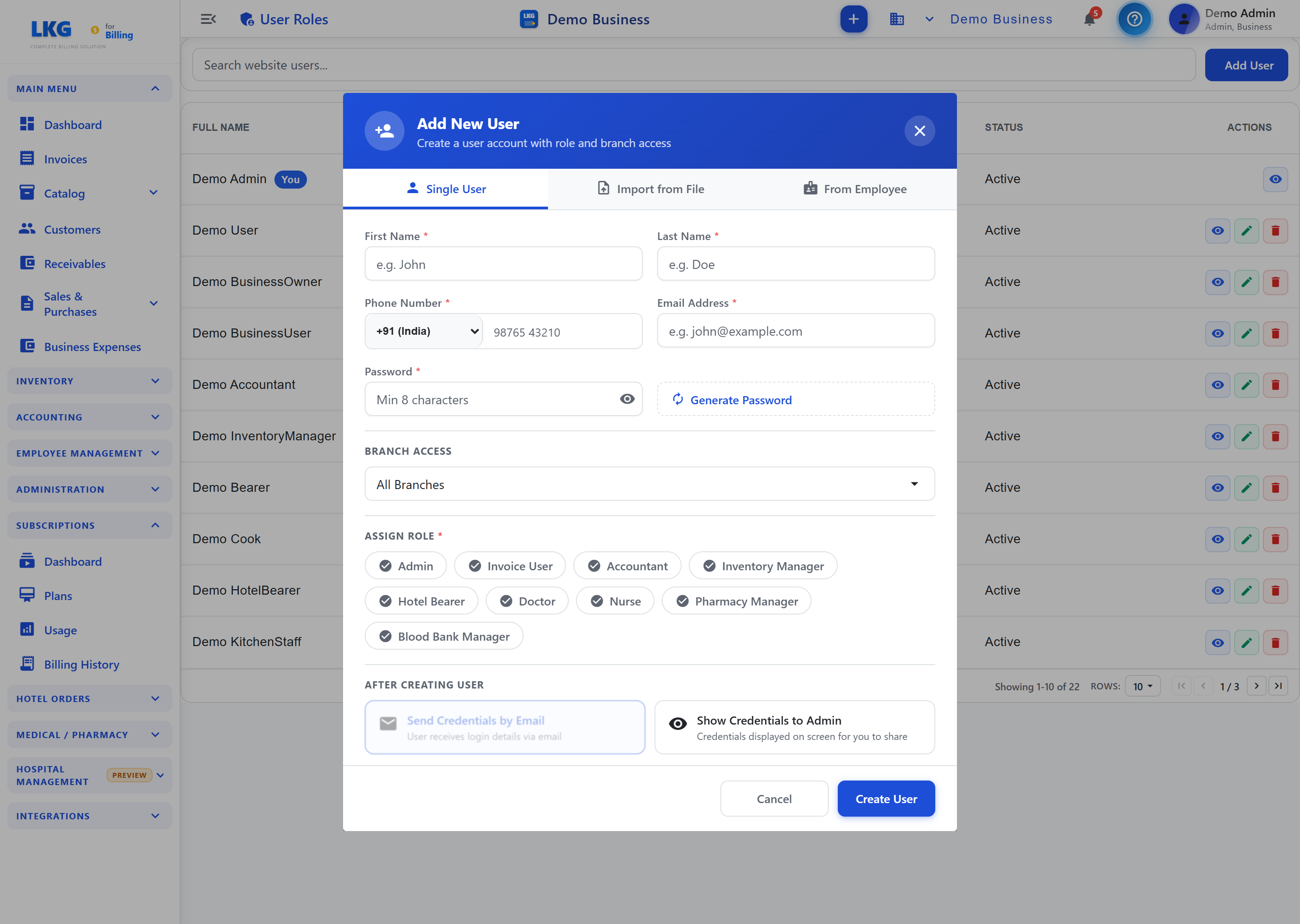
Task: Open Customers in the sidebar
Action: click(72, 229)
